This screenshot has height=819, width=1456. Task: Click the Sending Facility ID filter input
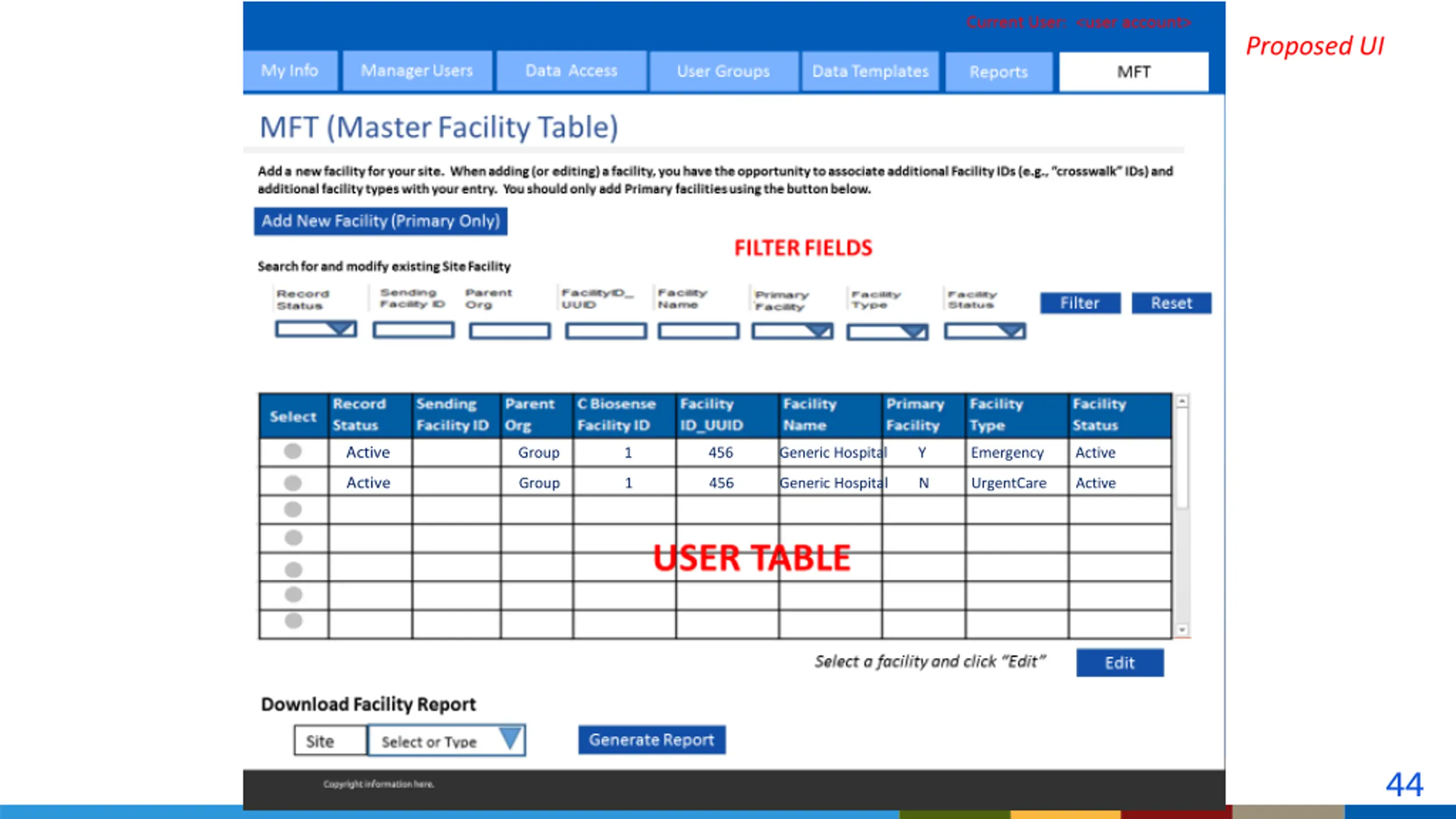(x=413, y=330)
